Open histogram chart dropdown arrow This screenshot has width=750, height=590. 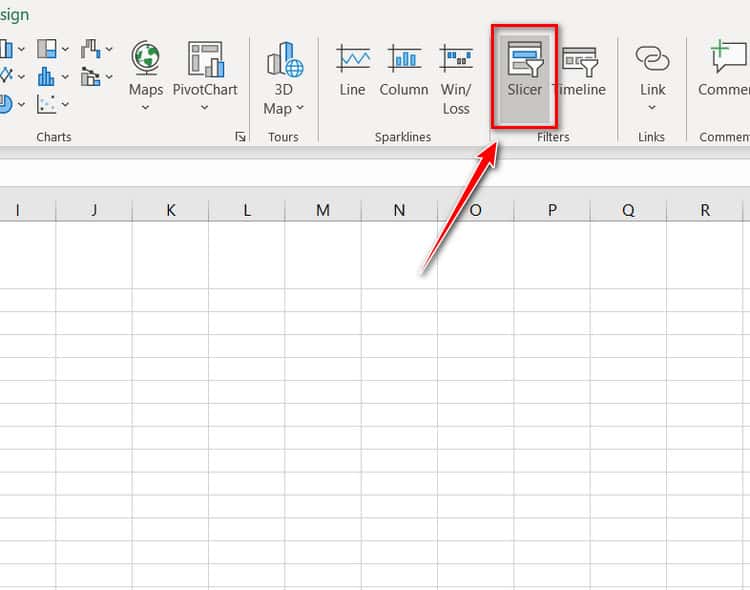point(66,77)
